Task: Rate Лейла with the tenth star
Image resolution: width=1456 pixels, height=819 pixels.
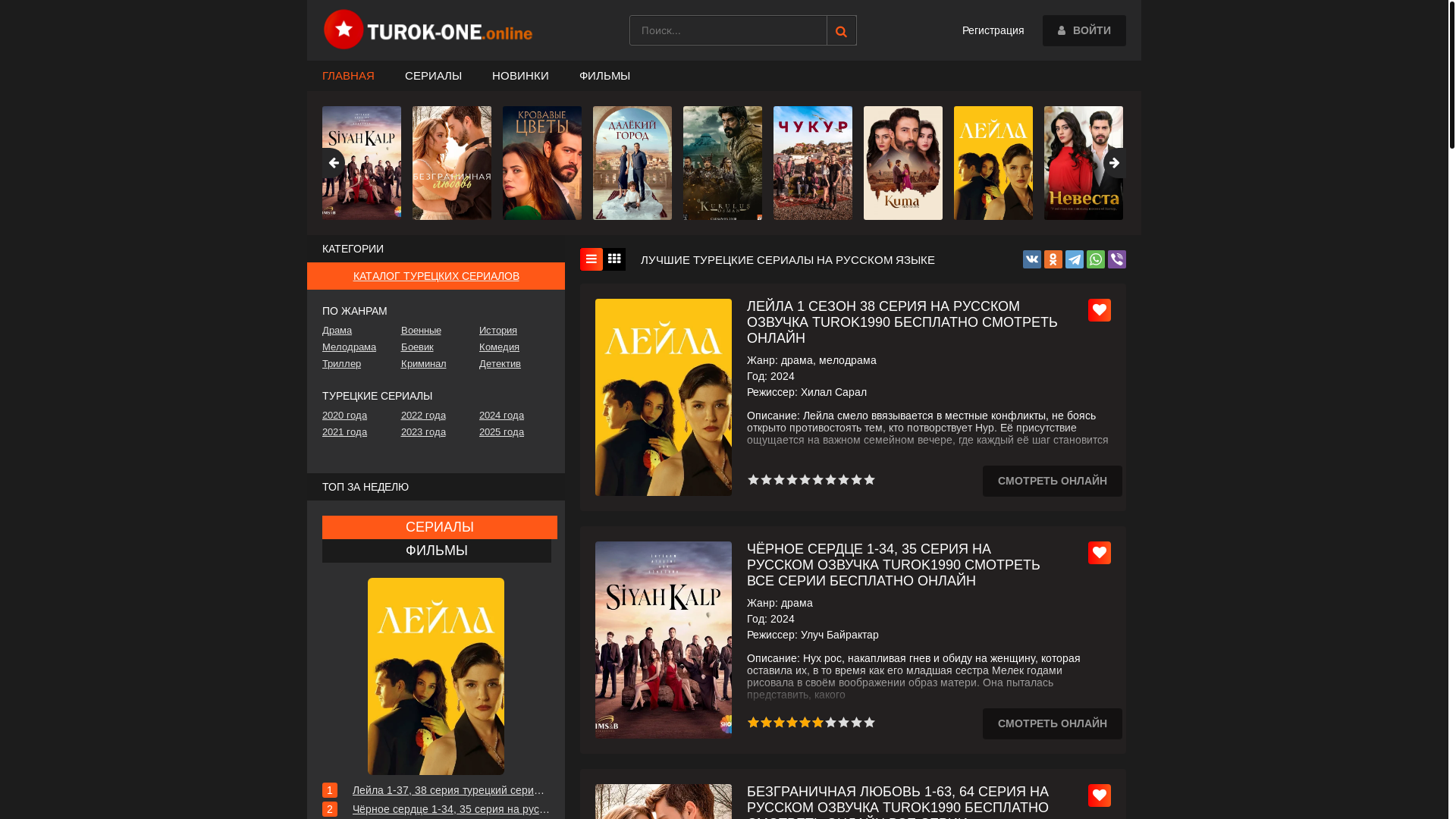Action: click(x=869, y=480)
